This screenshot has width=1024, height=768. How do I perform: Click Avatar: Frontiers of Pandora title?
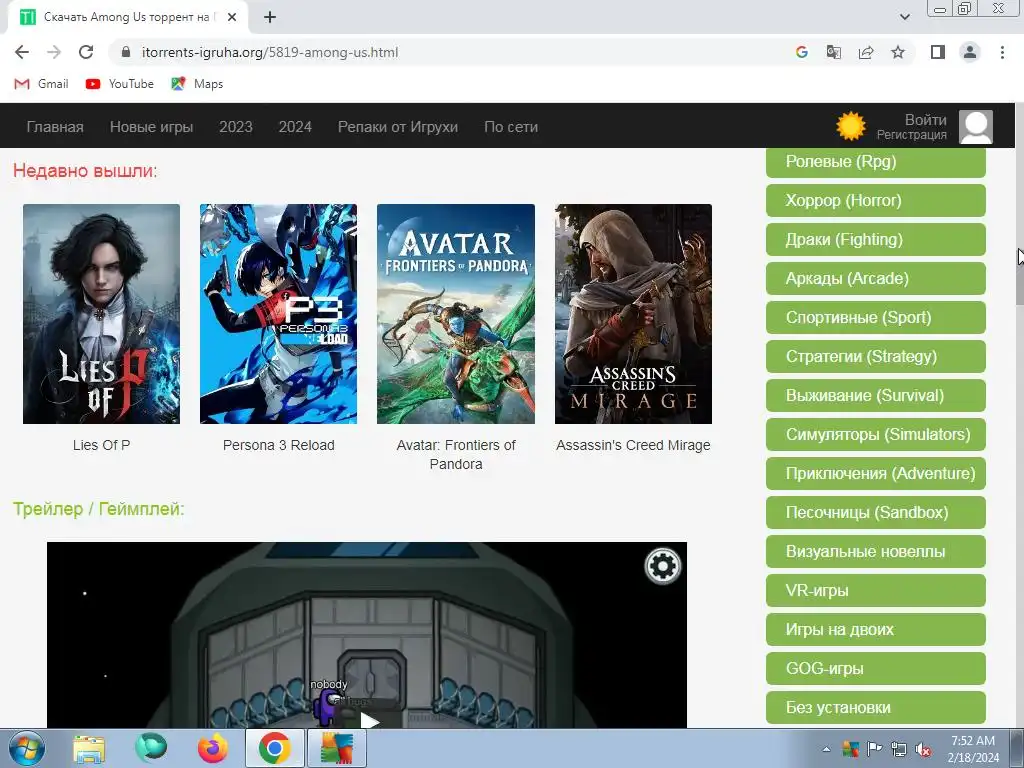456,455
